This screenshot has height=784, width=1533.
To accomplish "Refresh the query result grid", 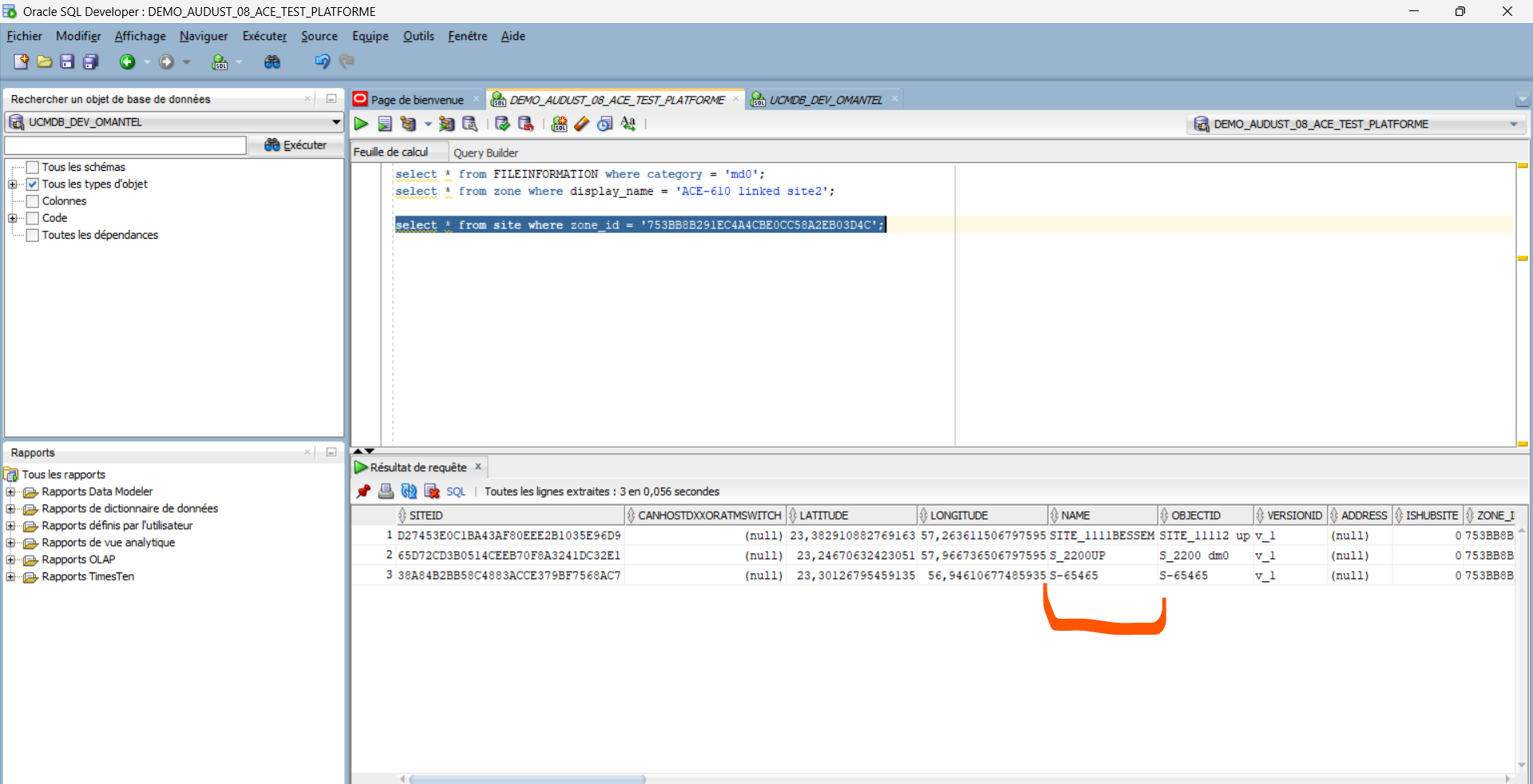I will (x=409, y=492).
